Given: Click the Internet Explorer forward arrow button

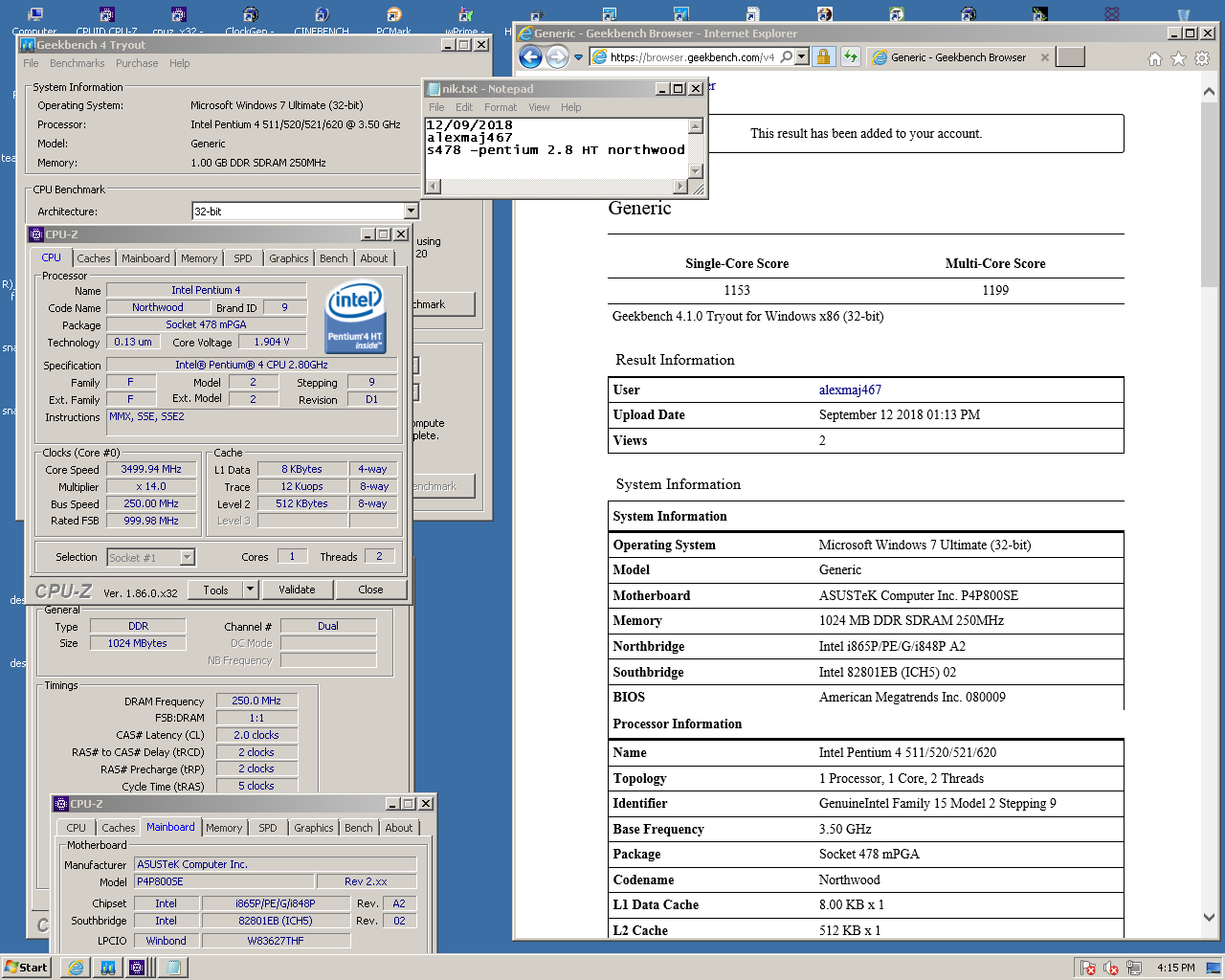Looking at the screenshot, I should click(x=557, y=57).
